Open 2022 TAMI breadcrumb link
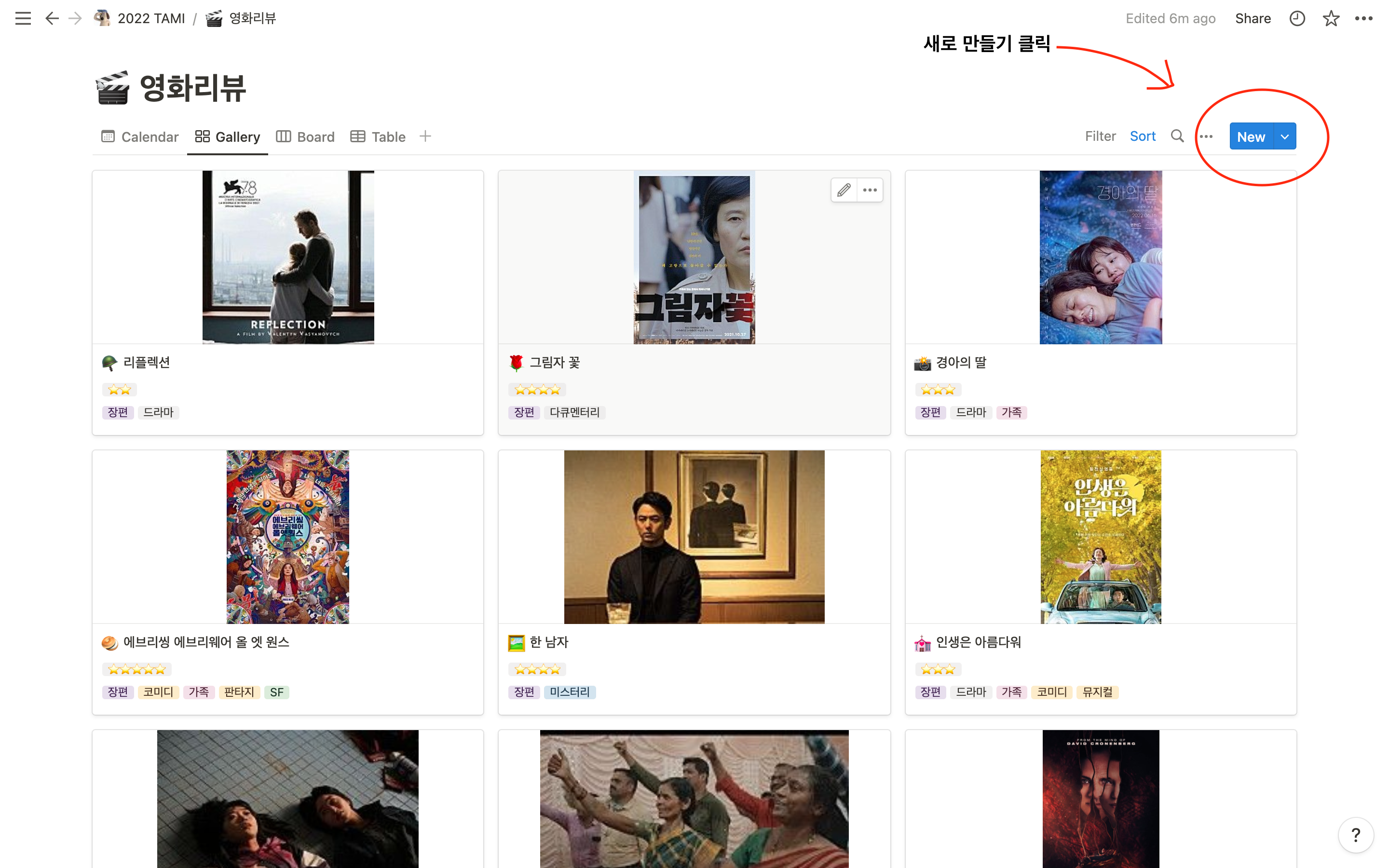Screen dimensions: 1389x868 pyautogui.click(x=139, y=18)
